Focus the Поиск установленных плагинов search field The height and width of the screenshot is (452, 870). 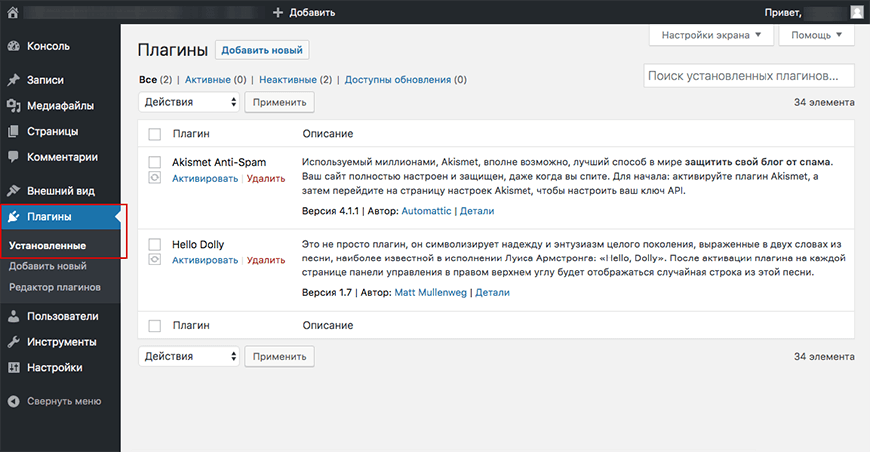[x=749, y=76]
